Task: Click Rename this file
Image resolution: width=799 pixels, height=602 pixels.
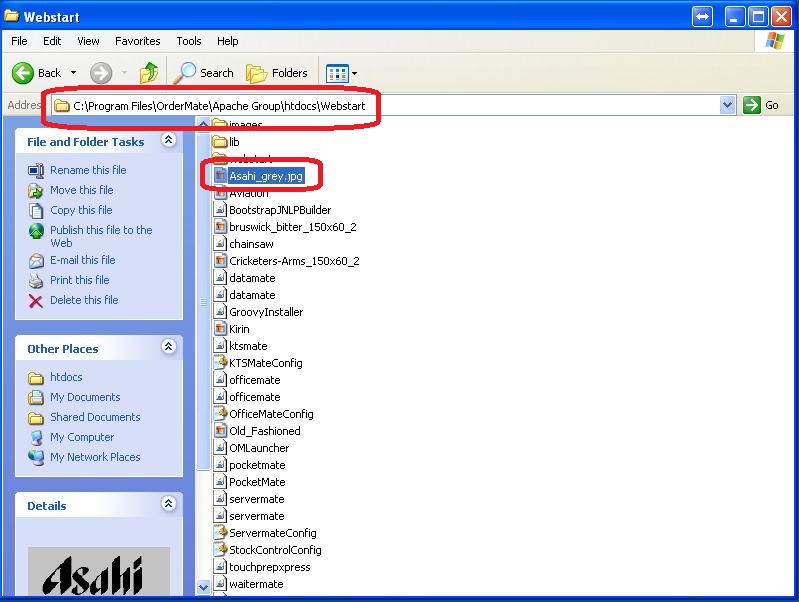Action: point(88,170)
